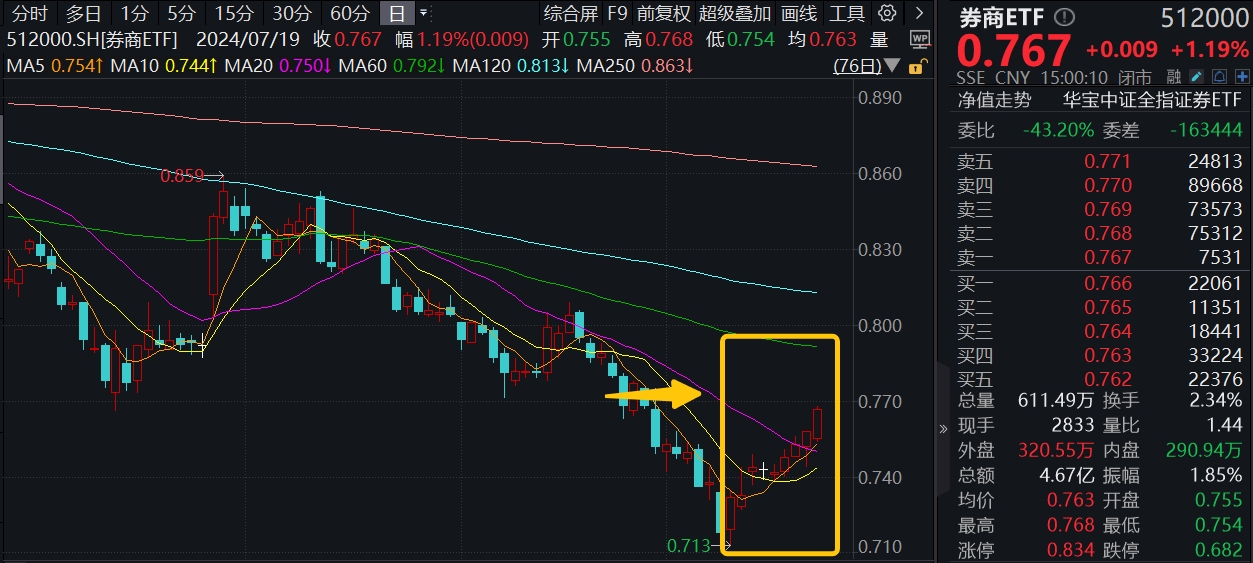Click the WP monitor icon
The image size is (1253, 563).
click(918, 40)
